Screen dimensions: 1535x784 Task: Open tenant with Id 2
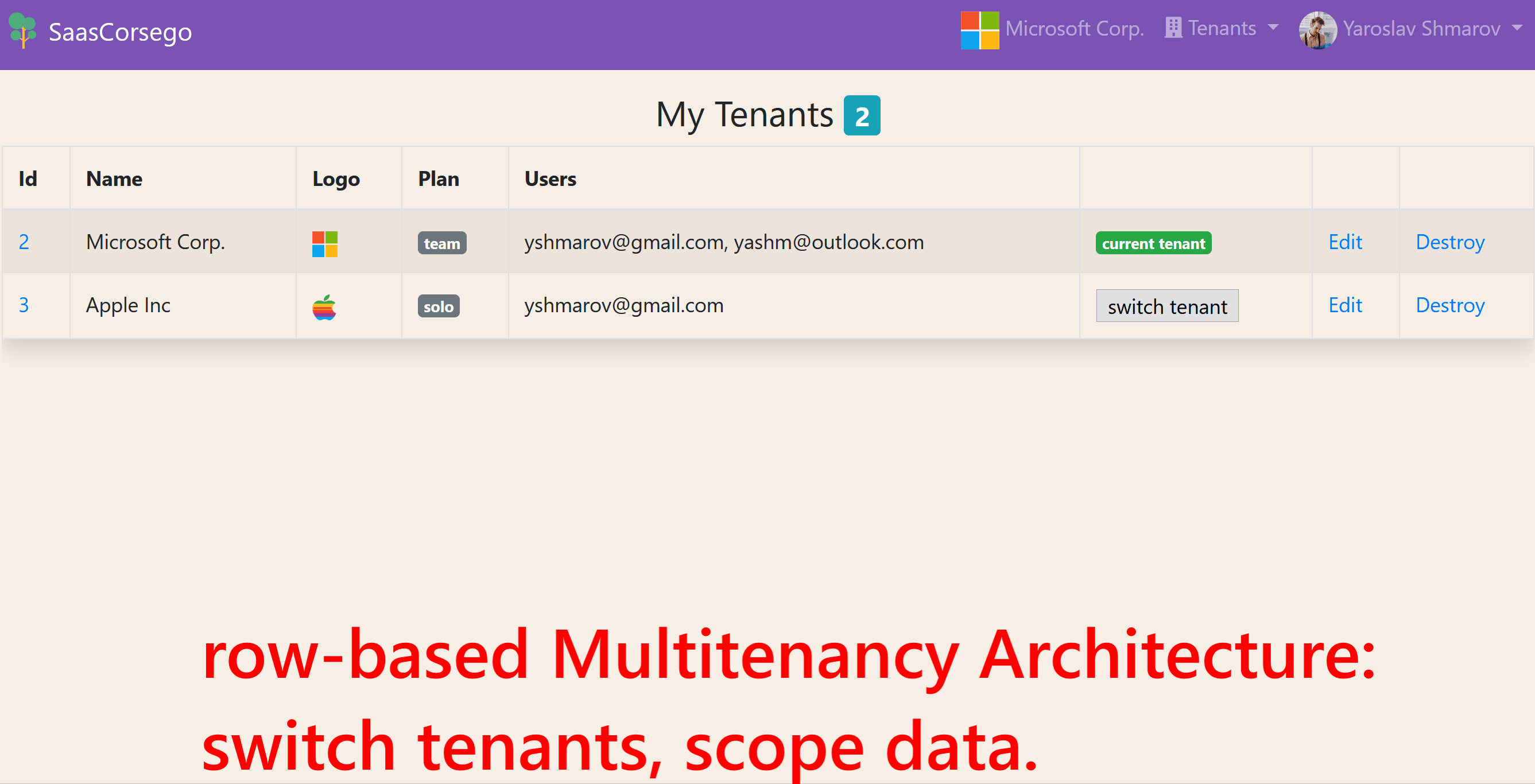pos(24,242)
